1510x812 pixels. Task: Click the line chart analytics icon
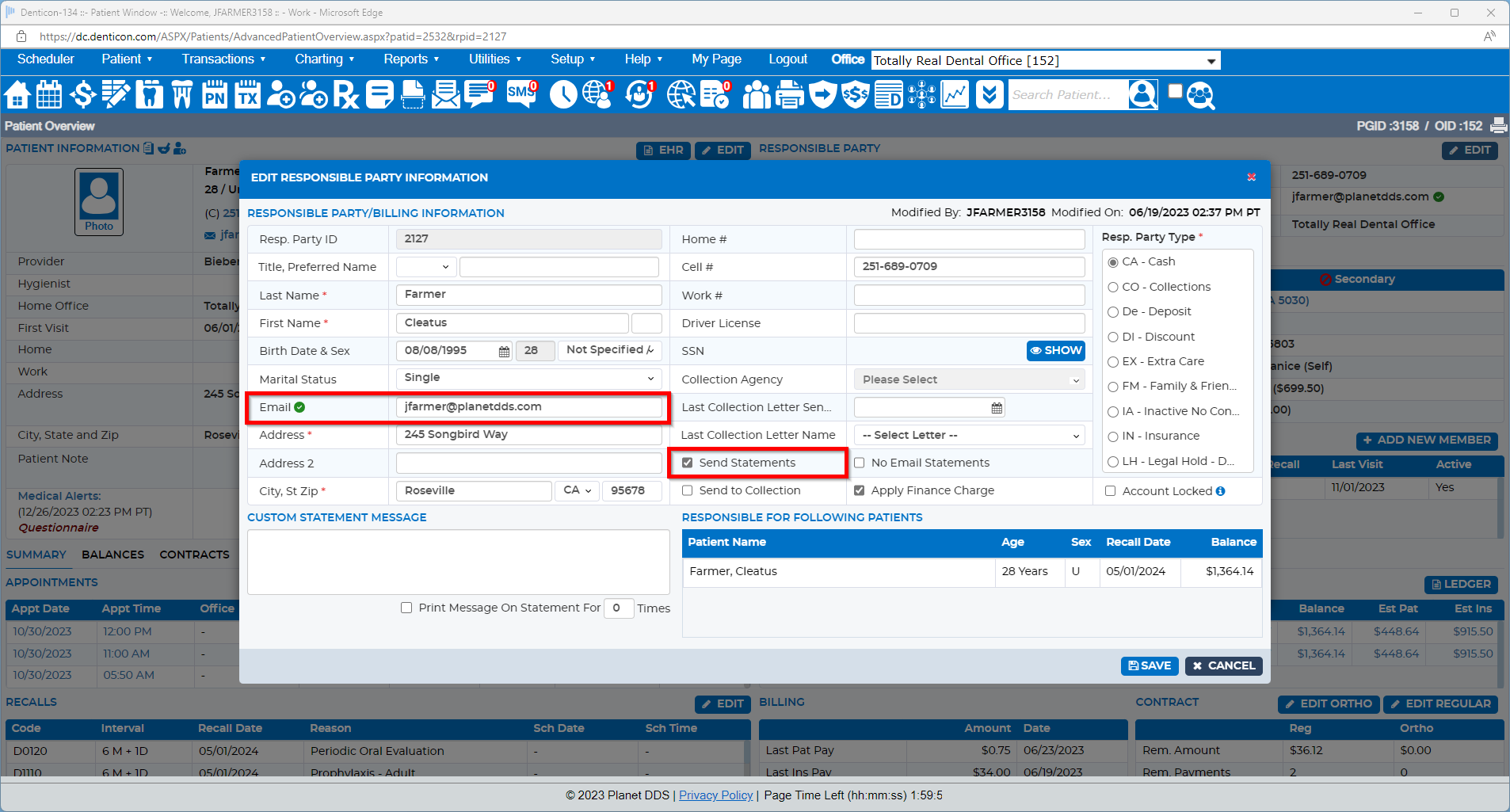(x=955, y=95)
